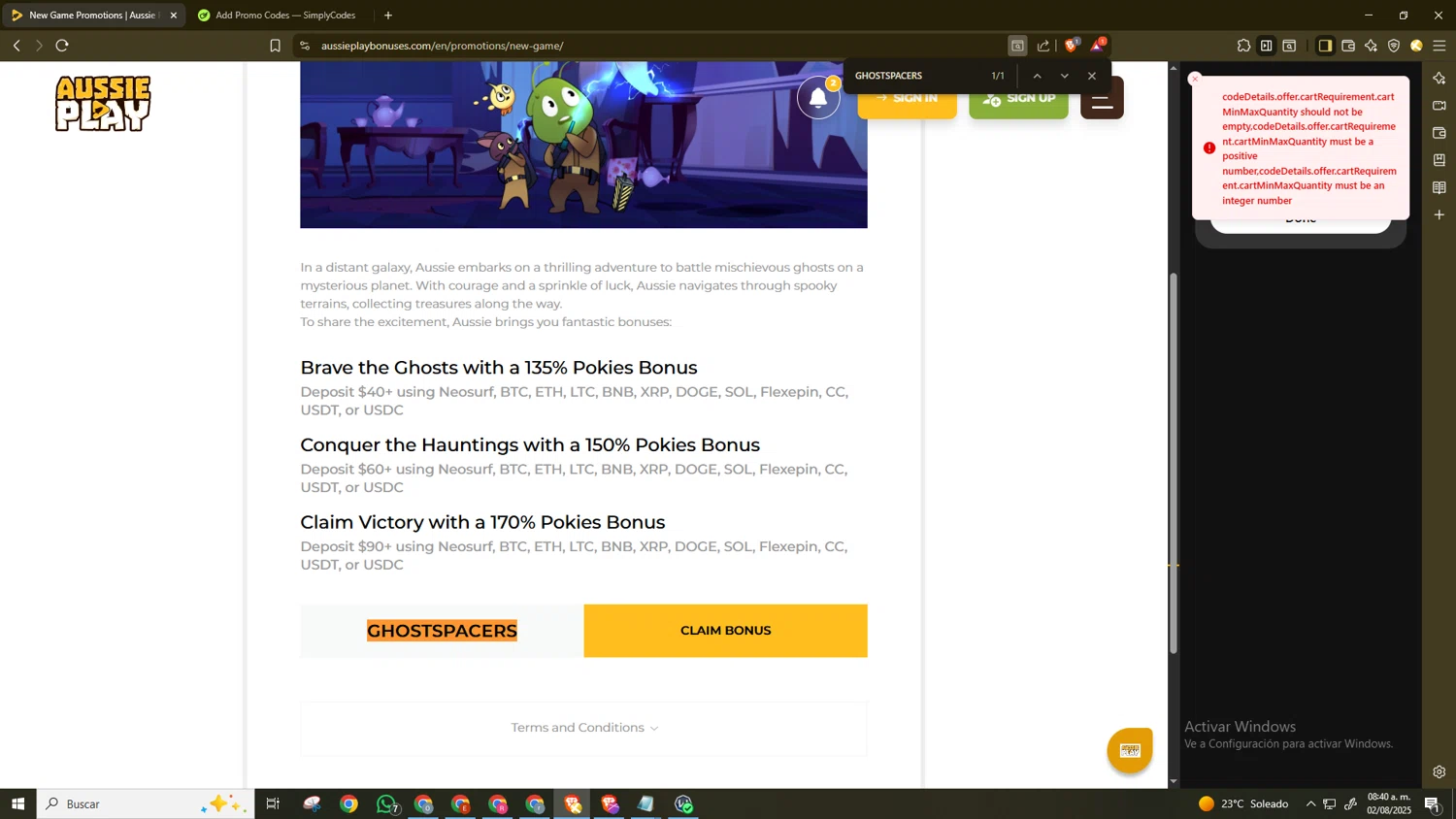Reload the current page
This screenshot has height=819, width=1456.
coord(62,46)
